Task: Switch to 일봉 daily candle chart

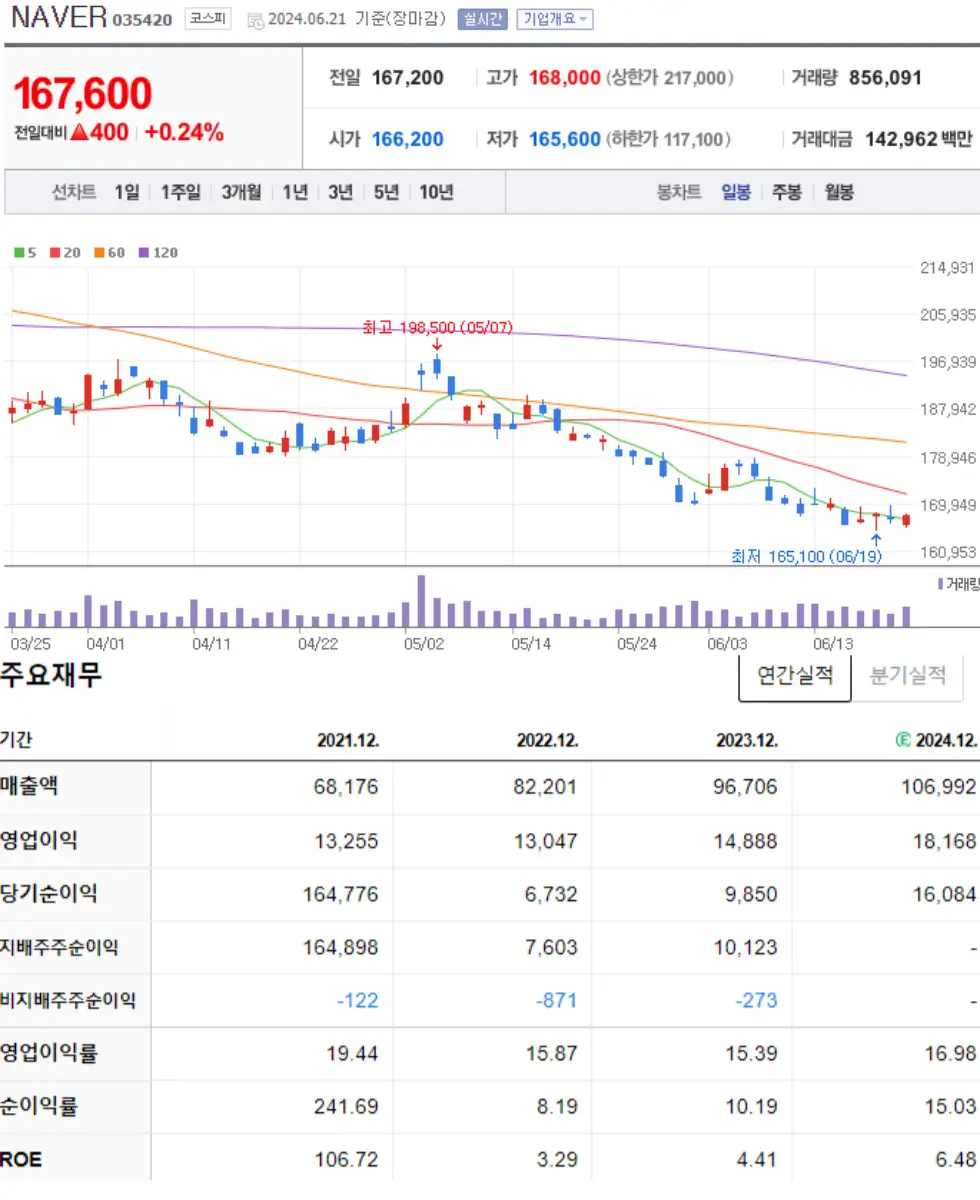Action: [736, 192]
